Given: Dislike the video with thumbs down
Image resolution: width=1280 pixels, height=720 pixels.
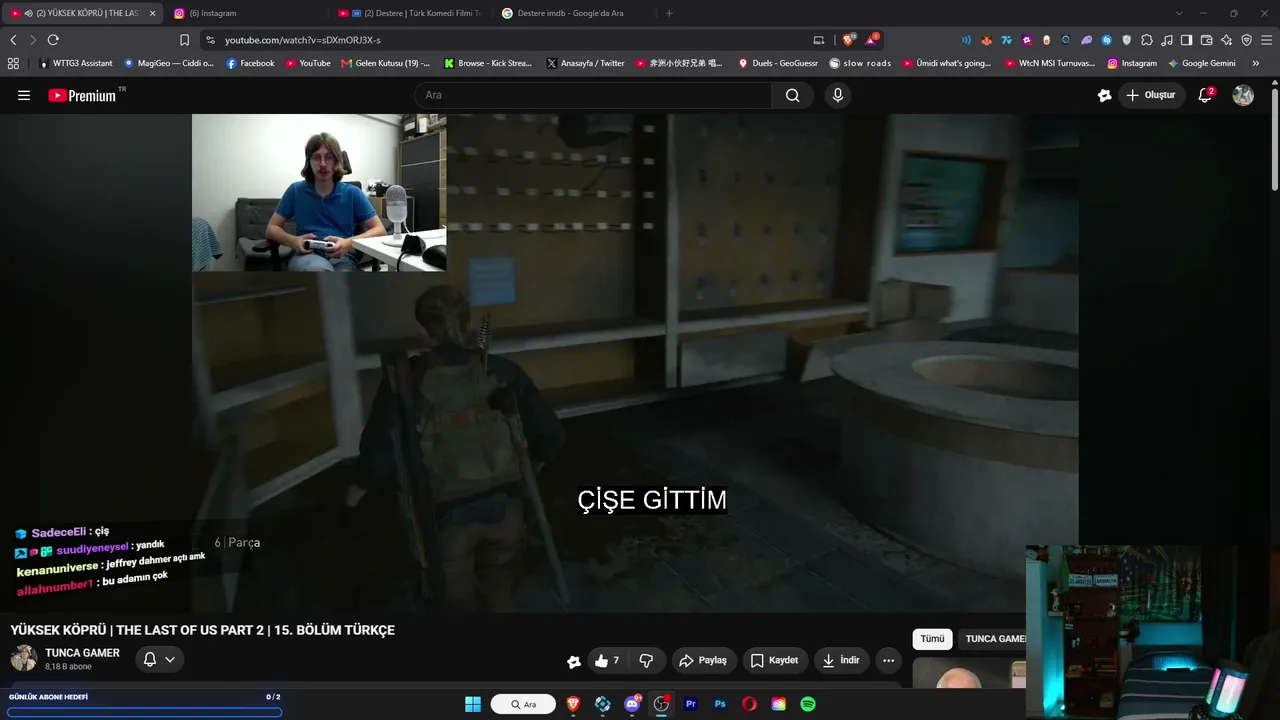Looking at the screenshot, I should point(646,660).
